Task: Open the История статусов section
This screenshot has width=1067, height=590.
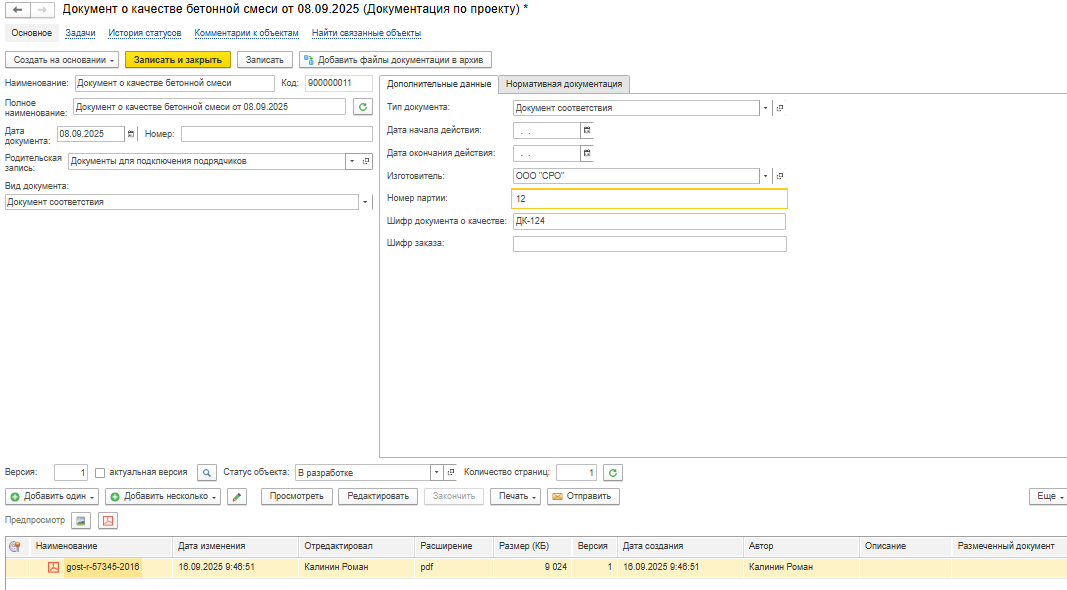Action: point(144,33)
